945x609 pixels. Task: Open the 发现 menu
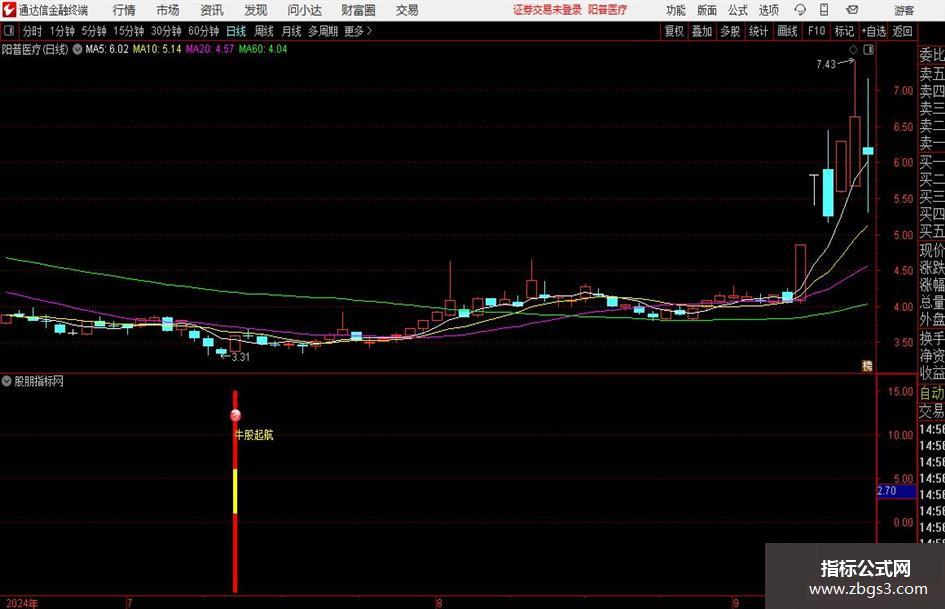[x=256, y=10]
